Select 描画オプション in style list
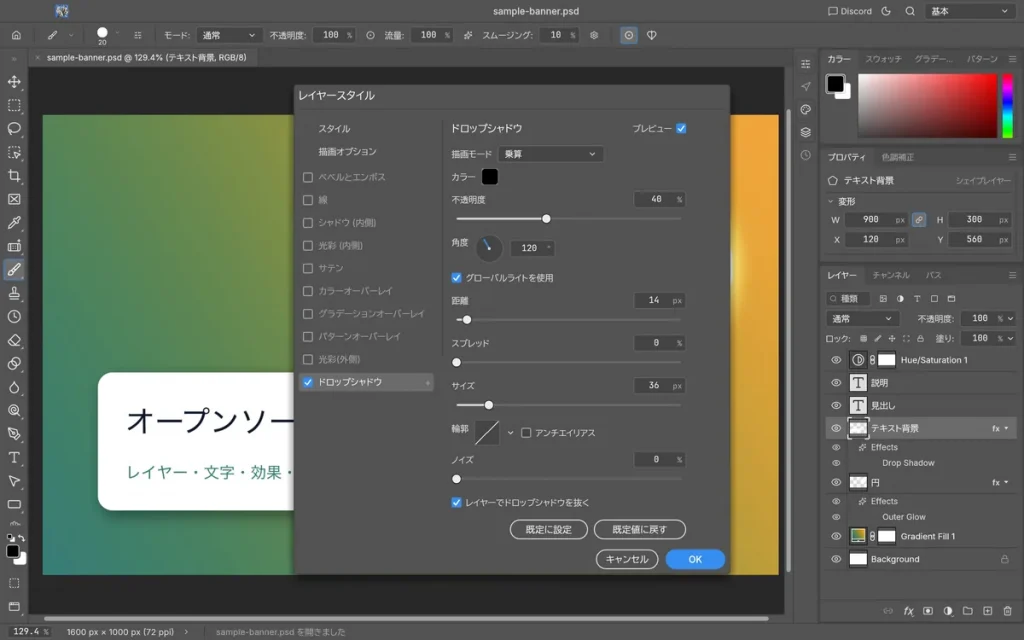This screenshot has width=1024, height=640. tap(347, 152)
